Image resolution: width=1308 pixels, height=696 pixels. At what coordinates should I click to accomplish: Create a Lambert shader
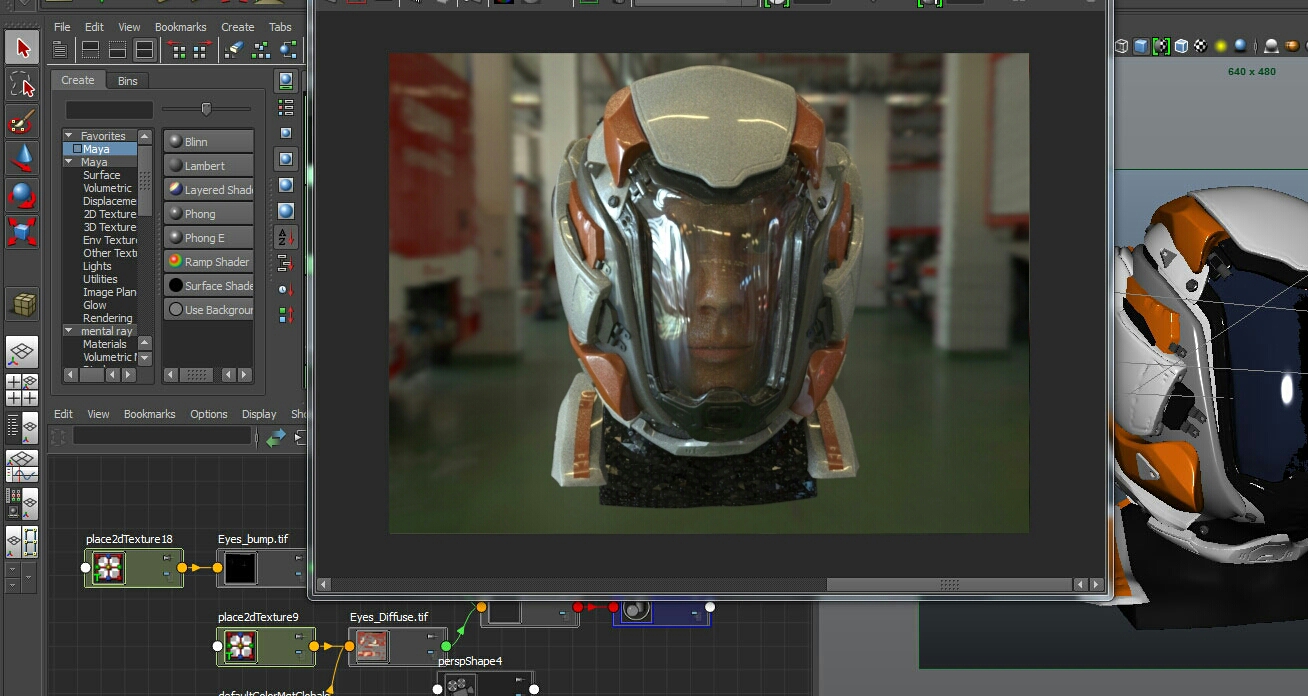tap(208, 166)
